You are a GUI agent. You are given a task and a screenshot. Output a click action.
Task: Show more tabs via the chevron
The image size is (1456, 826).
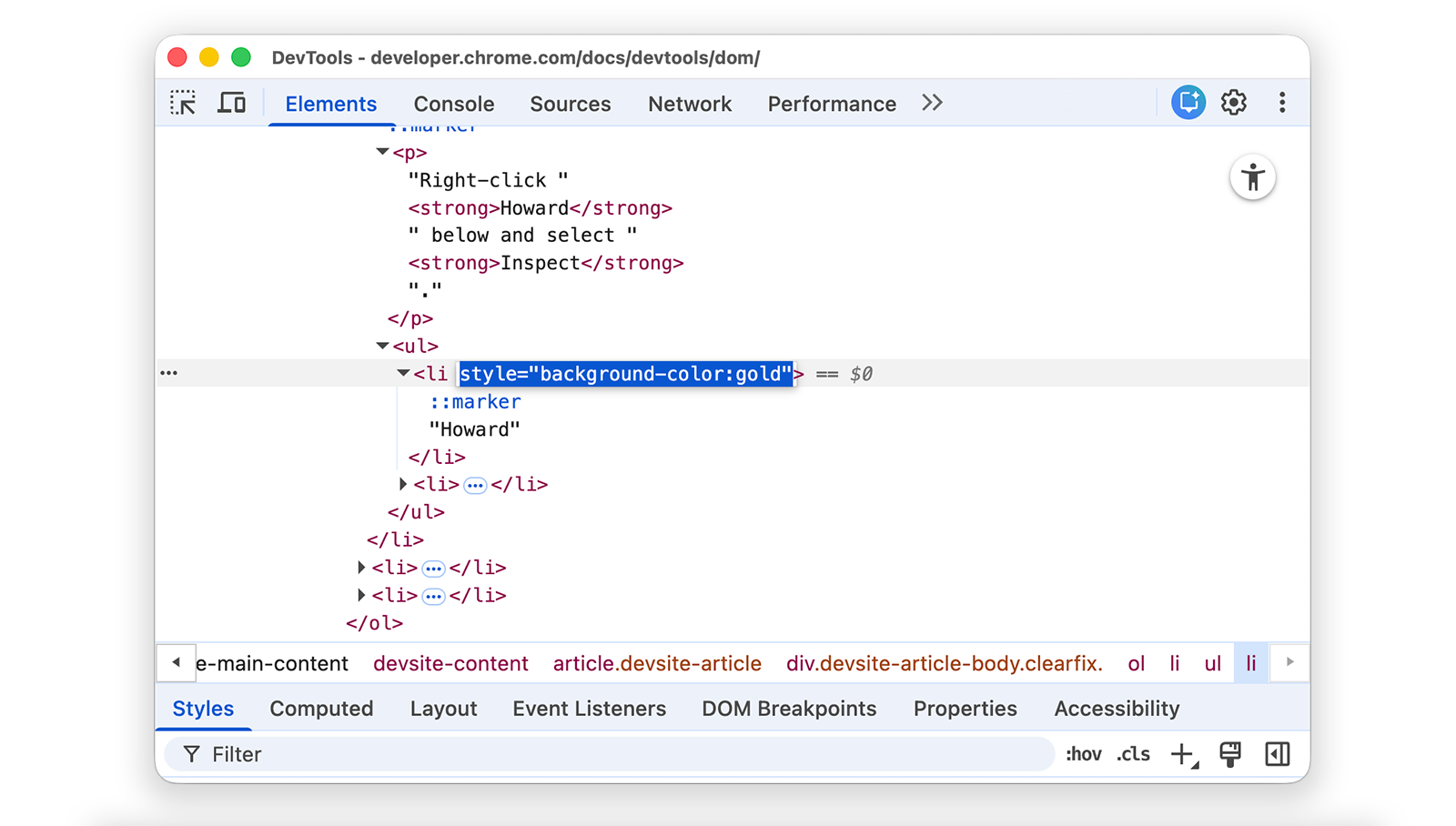[931, 103]
